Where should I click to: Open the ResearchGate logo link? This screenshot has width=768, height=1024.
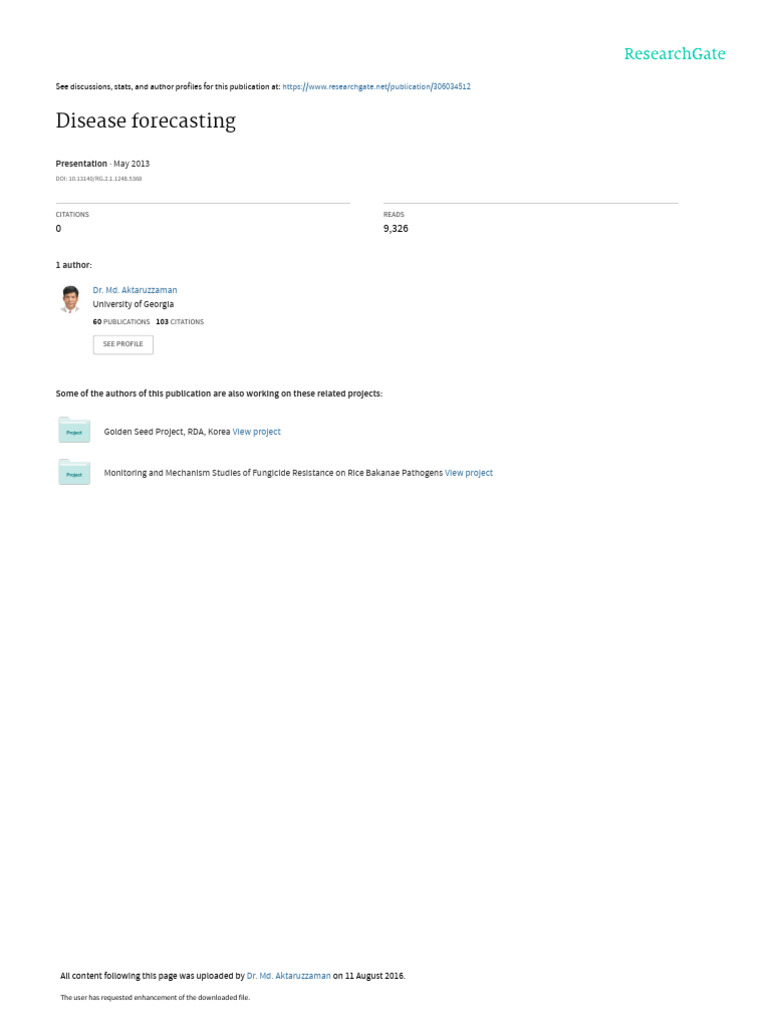675,54
